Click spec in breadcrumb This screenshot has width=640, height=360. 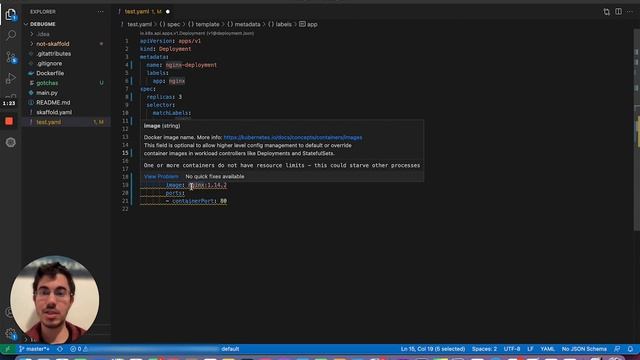[x=170, y=24]
